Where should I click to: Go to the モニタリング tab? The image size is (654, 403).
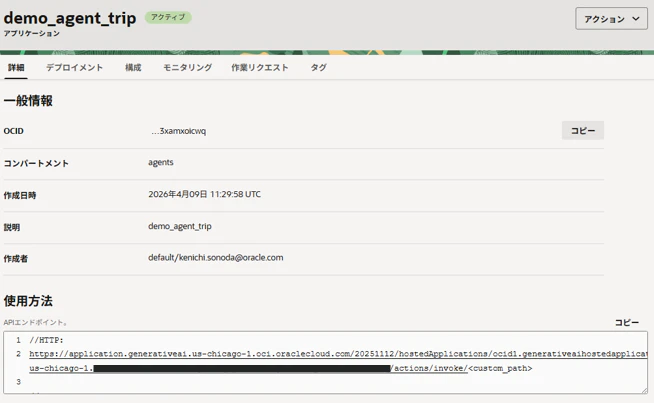pyautogui.click(x=187, y=68)
